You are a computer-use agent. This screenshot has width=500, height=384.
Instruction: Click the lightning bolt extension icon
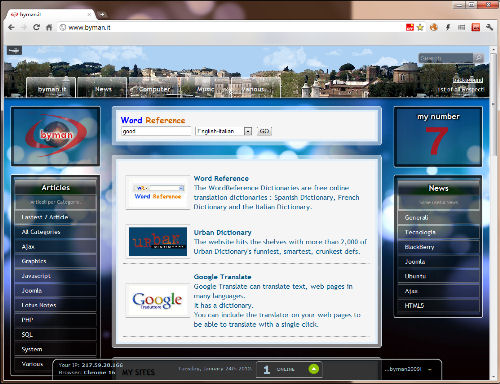tap(448, 27)
